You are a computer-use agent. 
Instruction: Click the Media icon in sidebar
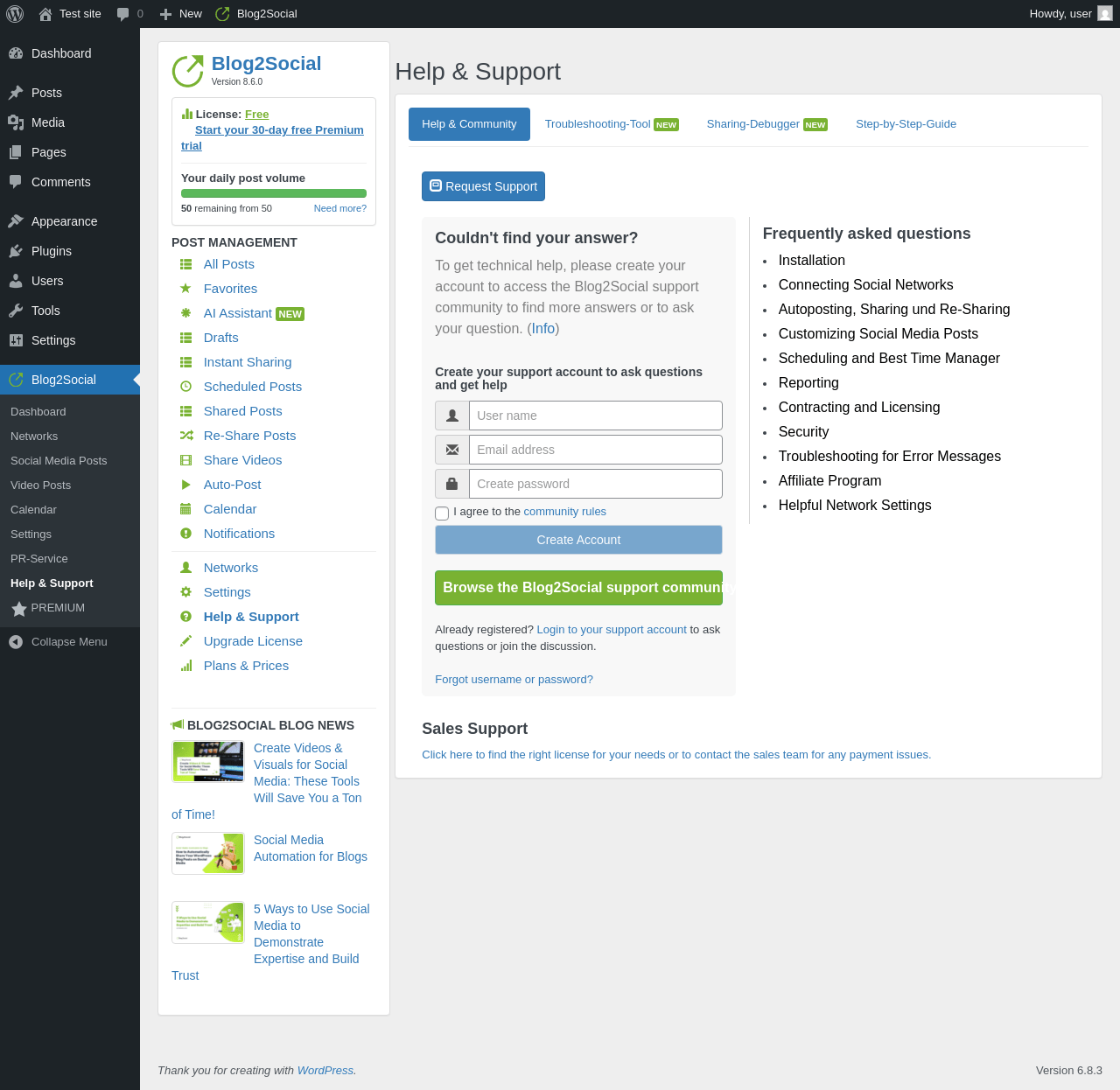pyautogui.click(x=16, y=122)
